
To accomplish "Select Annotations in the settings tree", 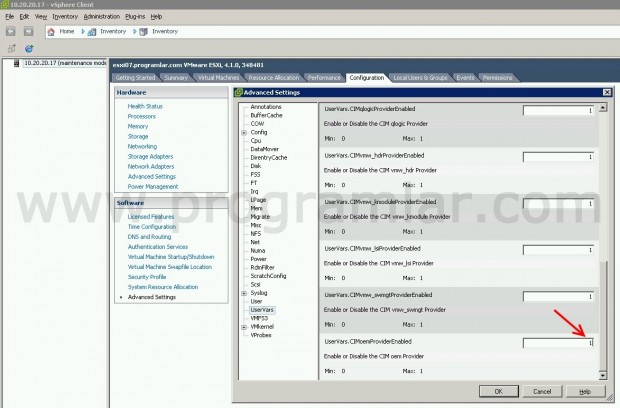I will pyautogui.click(x=266, y=107).
